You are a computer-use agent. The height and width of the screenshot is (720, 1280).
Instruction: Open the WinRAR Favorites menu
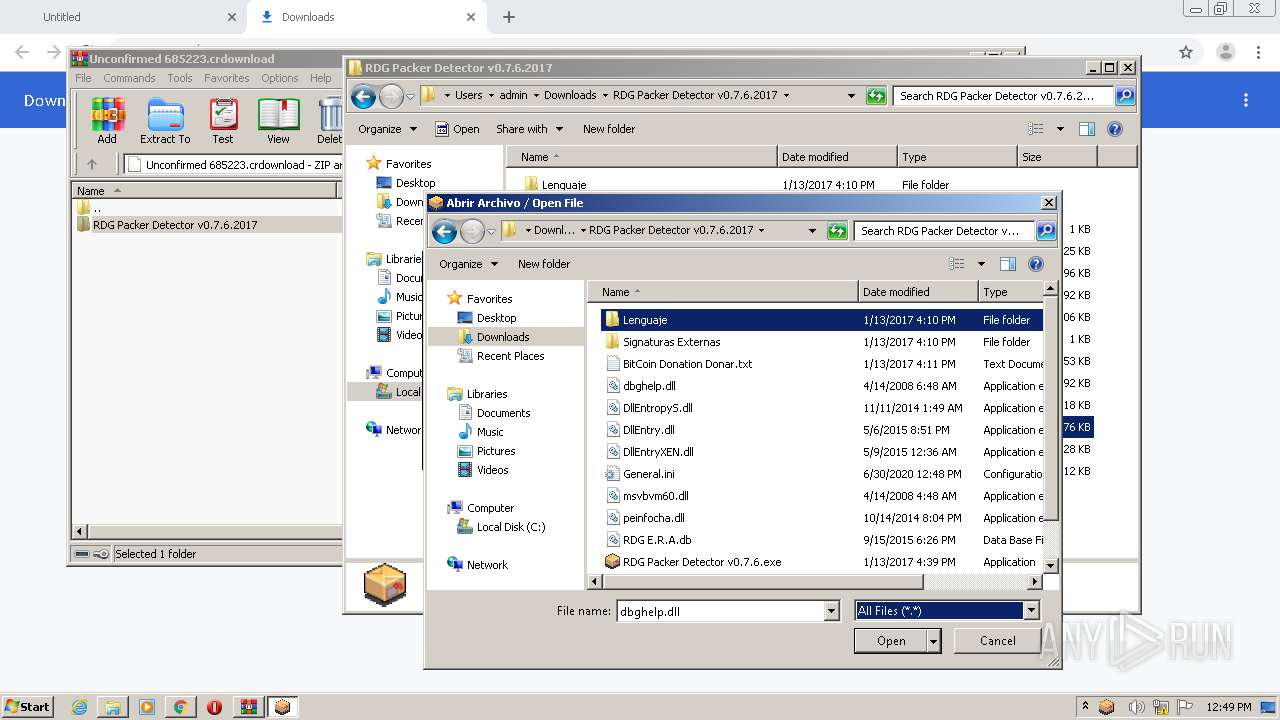pyautogui.click(x=227, y=78)
